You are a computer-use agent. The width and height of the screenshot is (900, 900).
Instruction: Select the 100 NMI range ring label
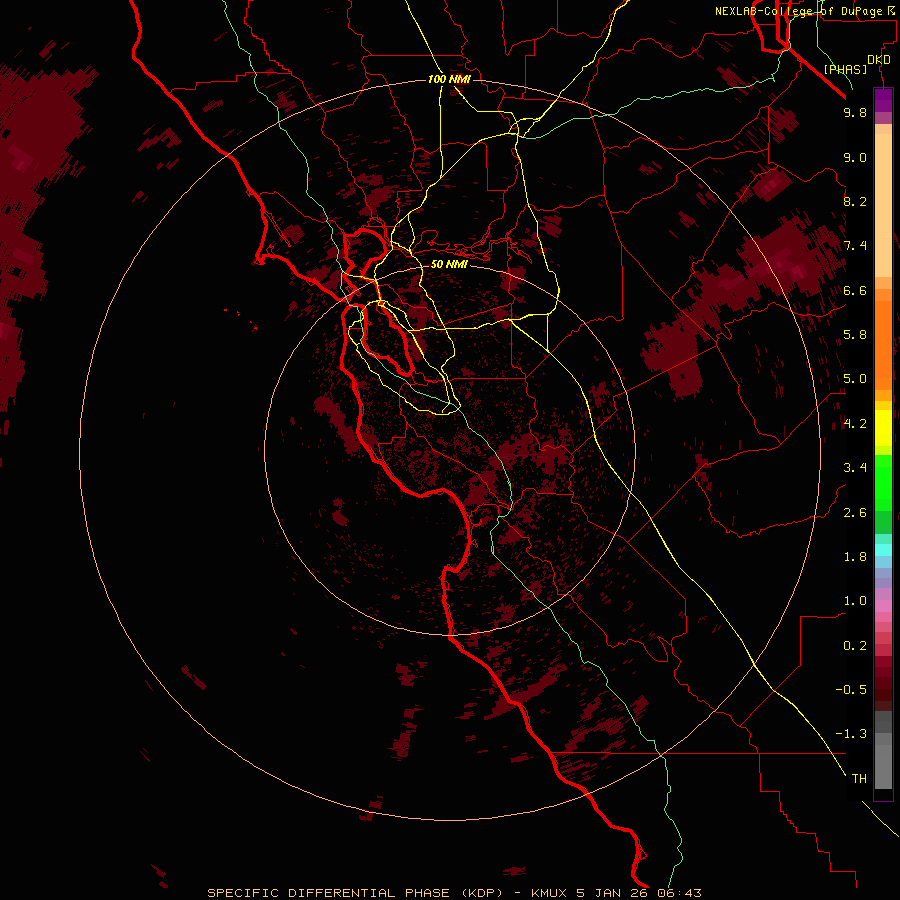tap(449, 79)
